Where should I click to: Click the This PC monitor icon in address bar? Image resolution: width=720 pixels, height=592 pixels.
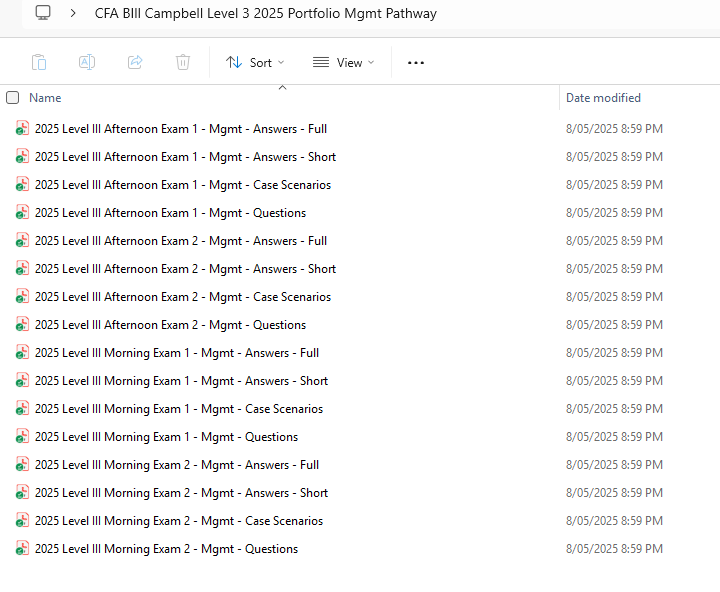43,13
